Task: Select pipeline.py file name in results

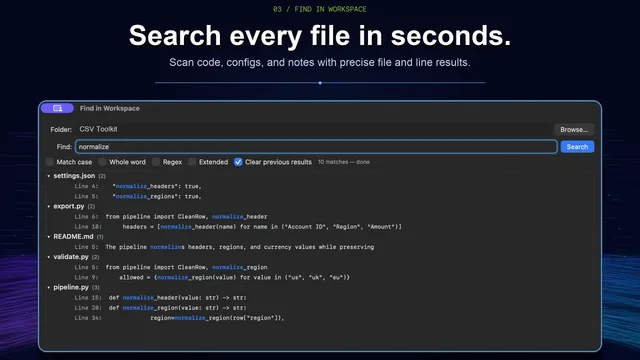Action: coord(71,287)
